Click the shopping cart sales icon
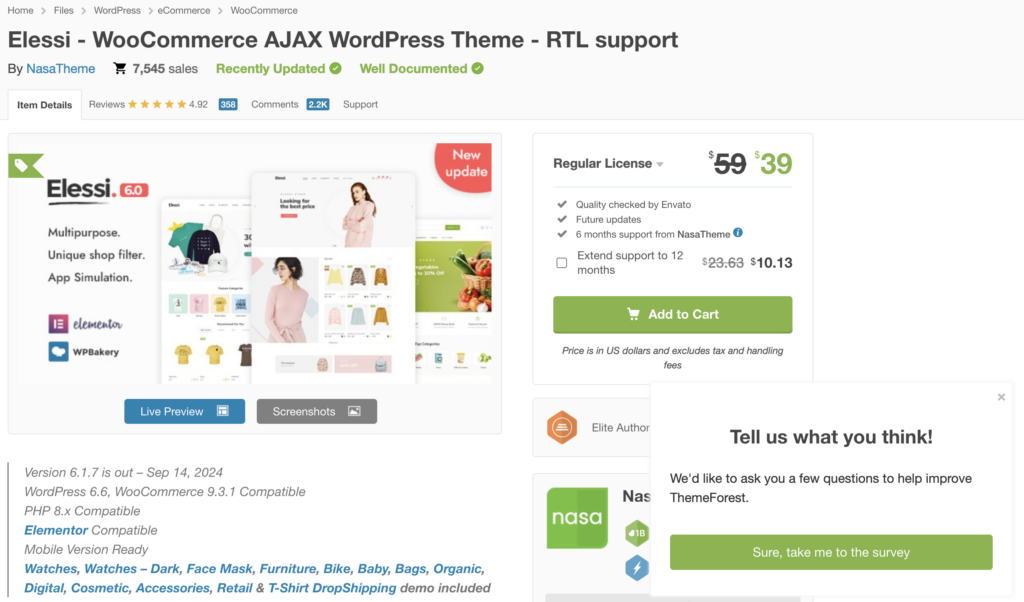Image resolution: width=1024 pixels, height=602 pixels. coord(120,68)
